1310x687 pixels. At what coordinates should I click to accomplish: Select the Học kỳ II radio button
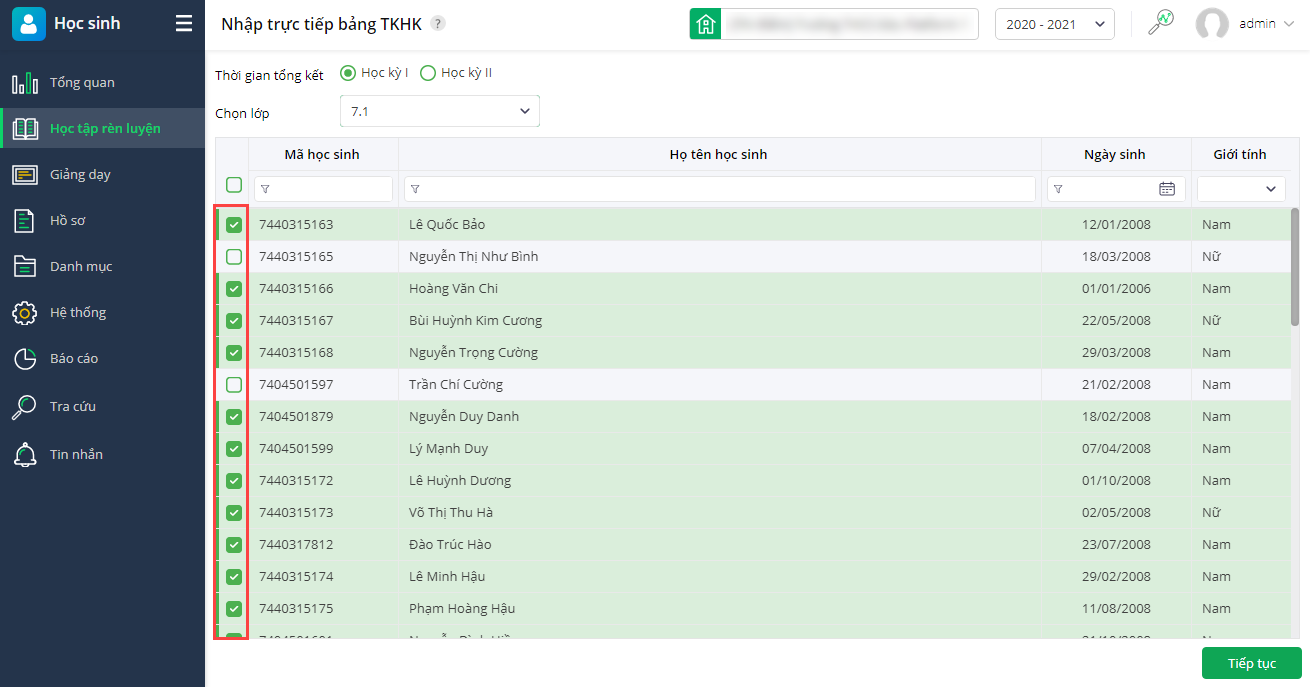(x=428, y=73)
